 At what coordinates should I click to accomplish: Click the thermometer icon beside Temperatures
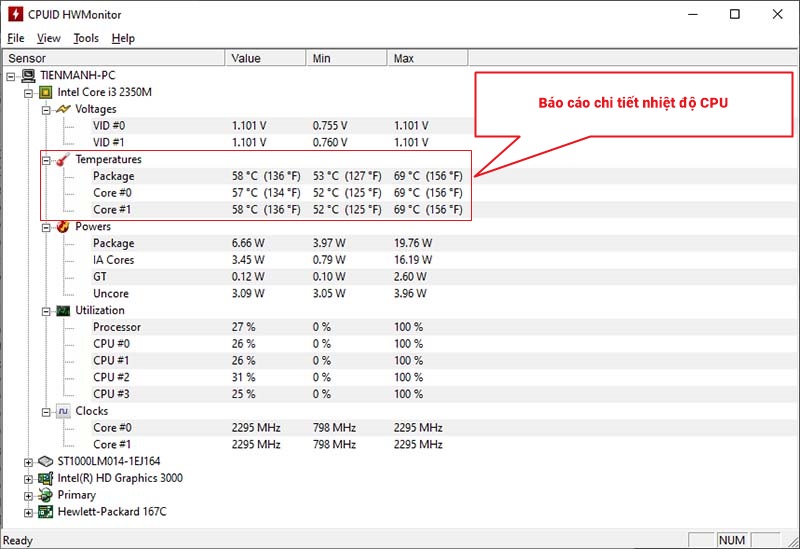[x=63, y=160]
